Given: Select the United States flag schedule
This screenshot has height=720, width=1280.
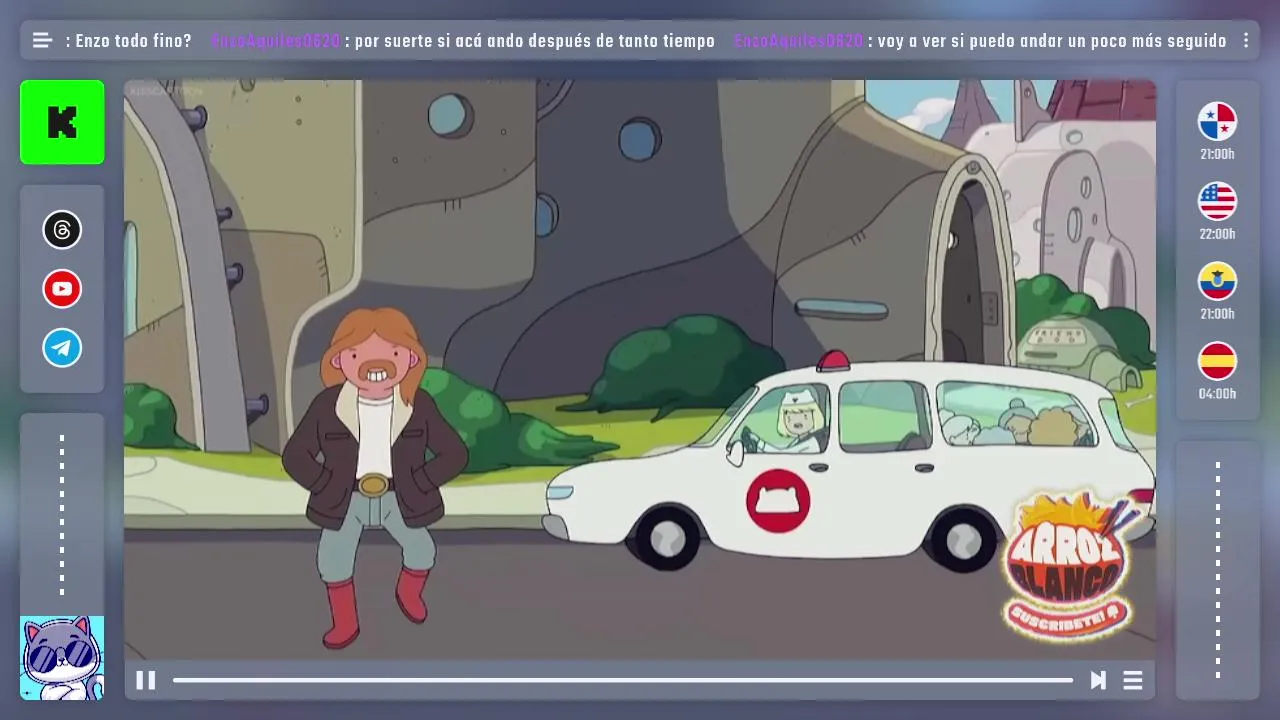Looking at the screenshot, I should click(x=1217, y=201).
